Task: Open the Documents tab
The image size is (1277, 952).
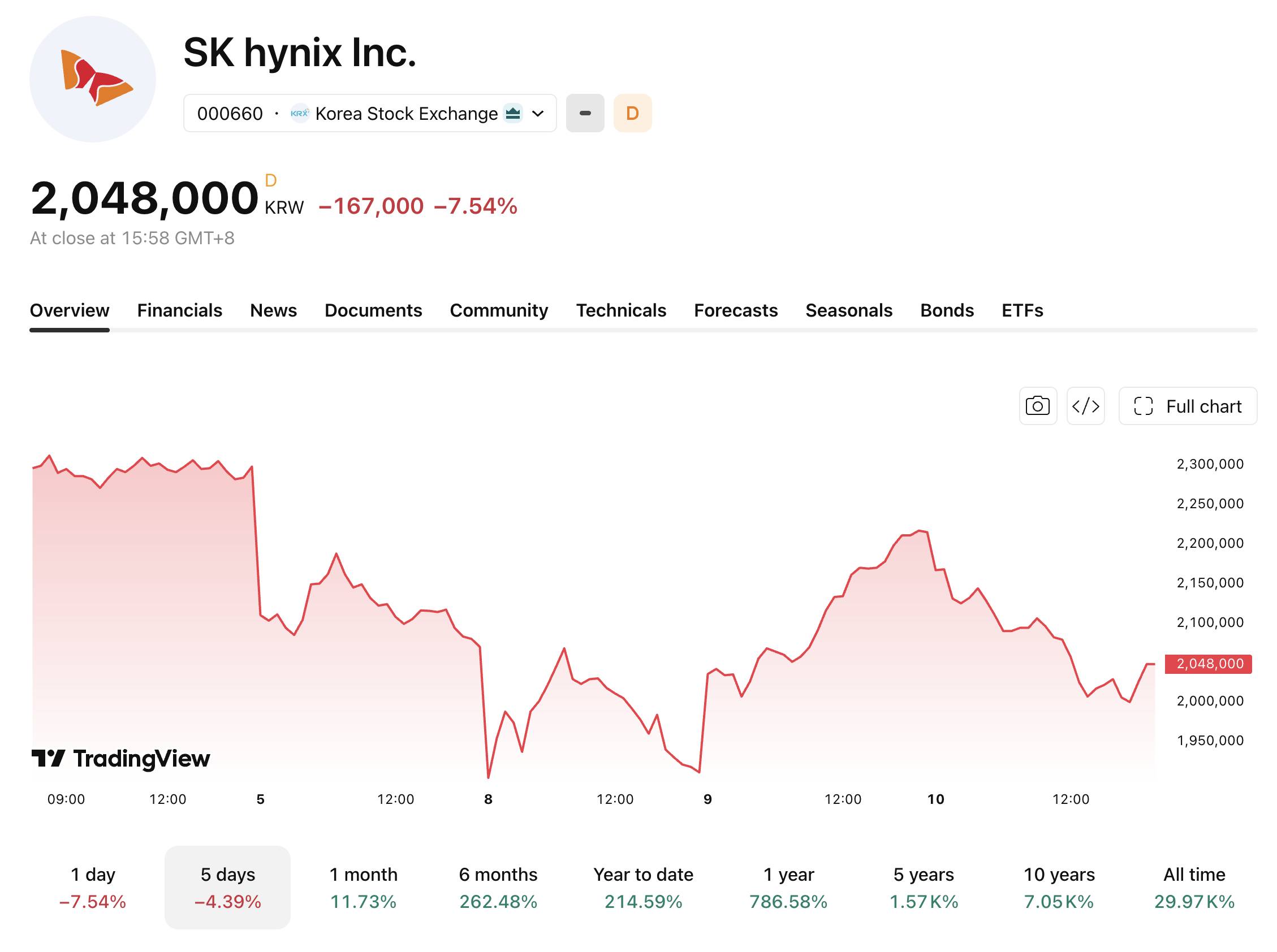Action: [x=373, y=310]
